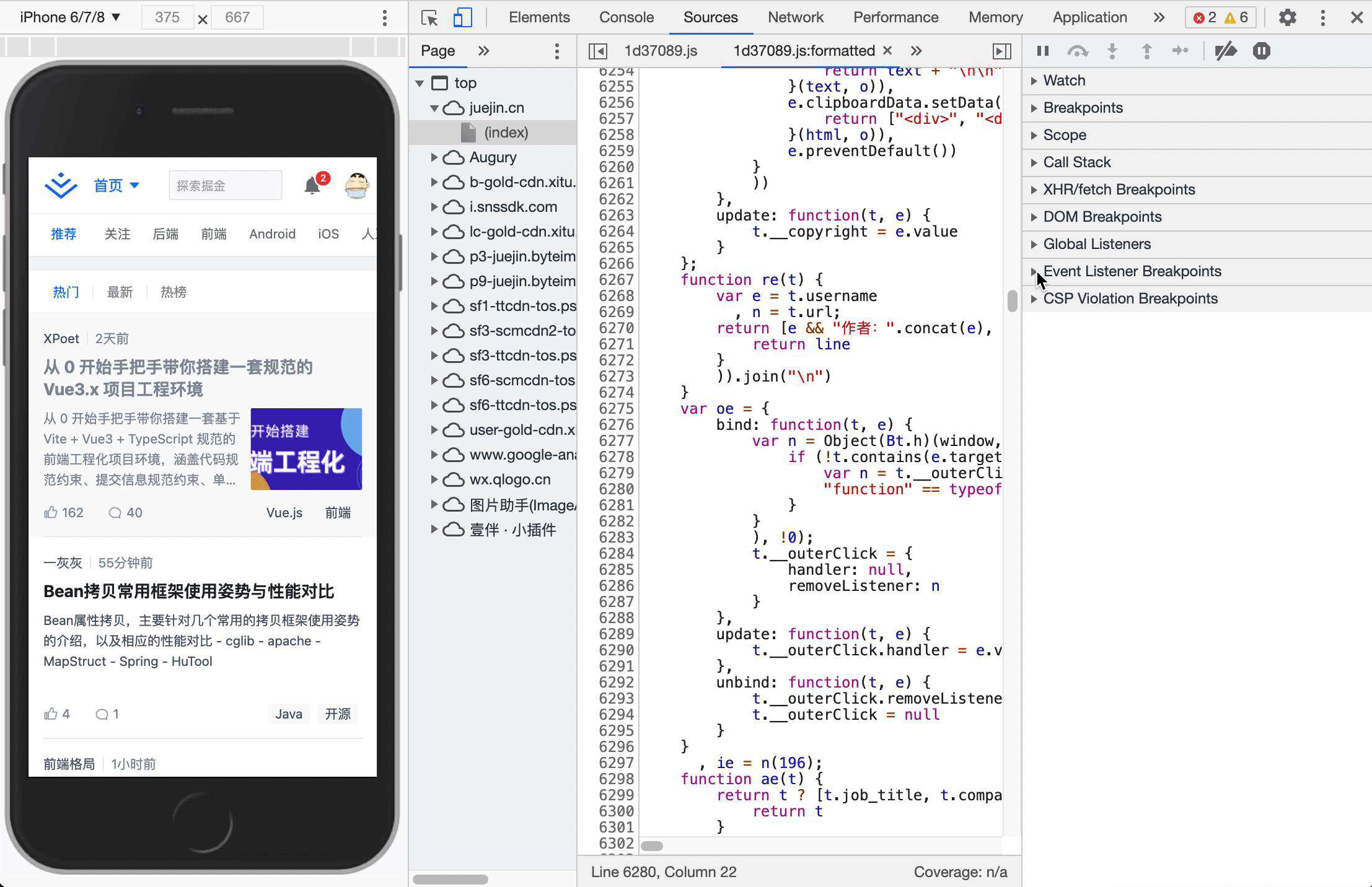1372x887 pixels.
Task: Switch to the Memory tab
Action: [996, 17]
